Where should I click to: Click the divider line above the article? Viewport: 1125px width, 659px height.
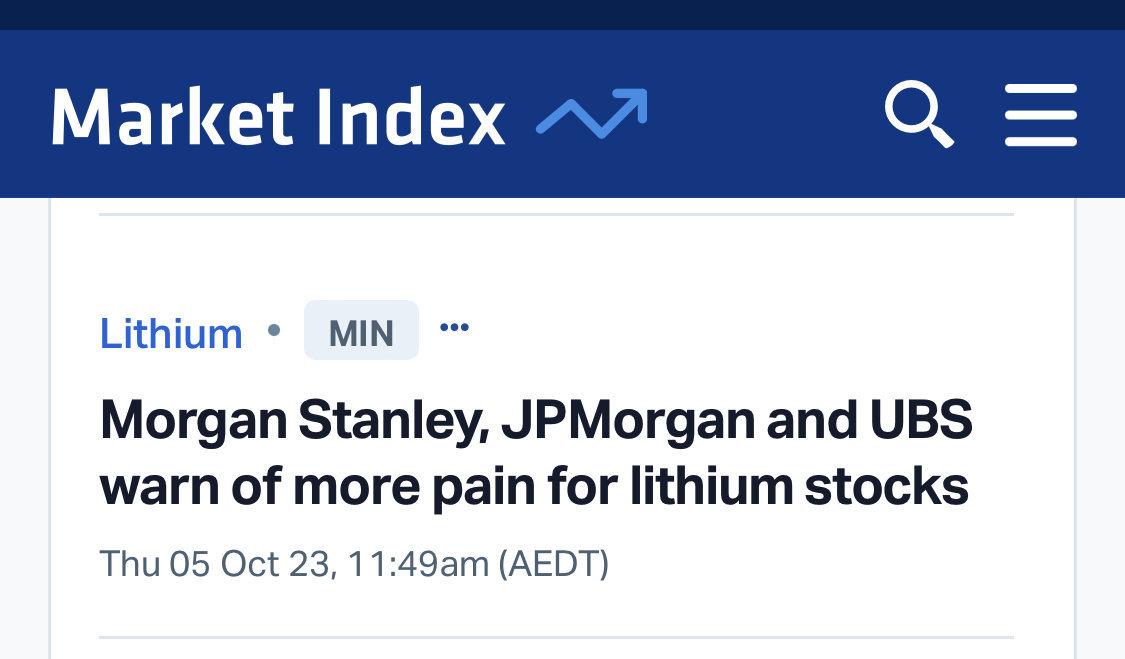(556, 214)
